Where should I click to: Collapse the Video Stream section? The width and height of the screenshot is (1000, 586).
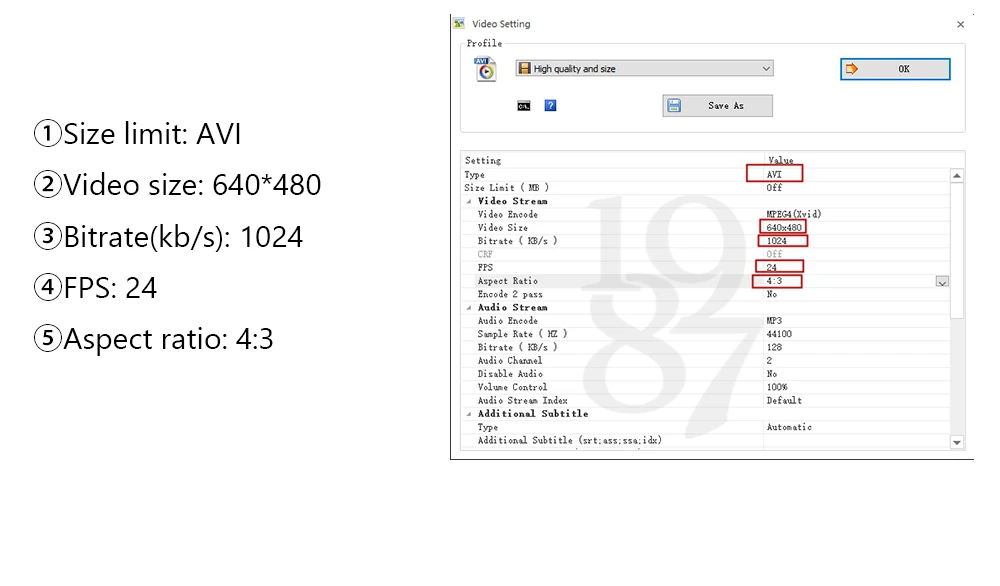pyautogui.click(x=469, y=201)
